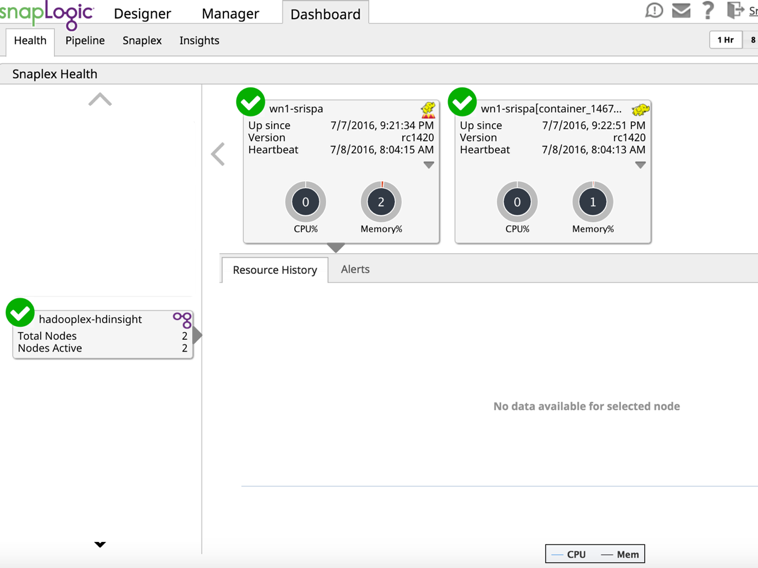The image size is (758, 568).
Task: Expand details arrow on container node card
Action: (x=640, y=165)
